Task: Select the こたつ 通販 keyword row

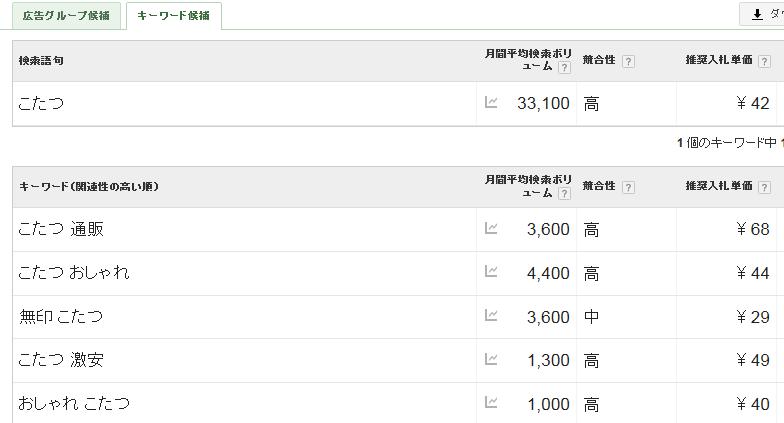Action: pyautogui.click(x=398, y=230)
